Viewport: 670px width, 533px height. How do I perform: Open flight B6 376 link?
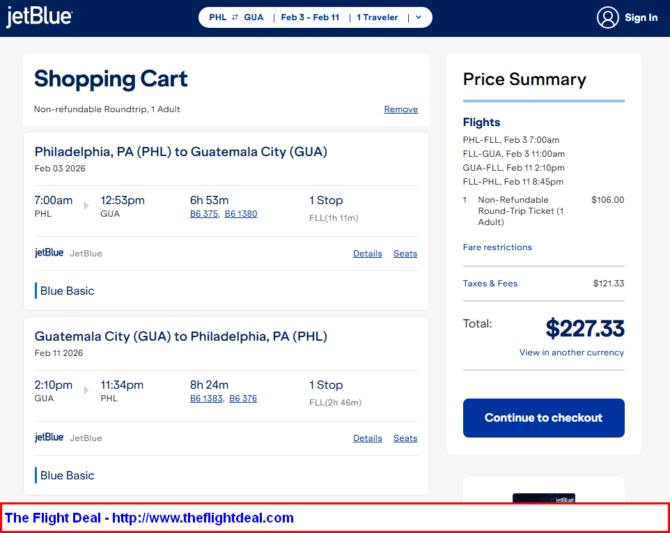tap(243, 398)
